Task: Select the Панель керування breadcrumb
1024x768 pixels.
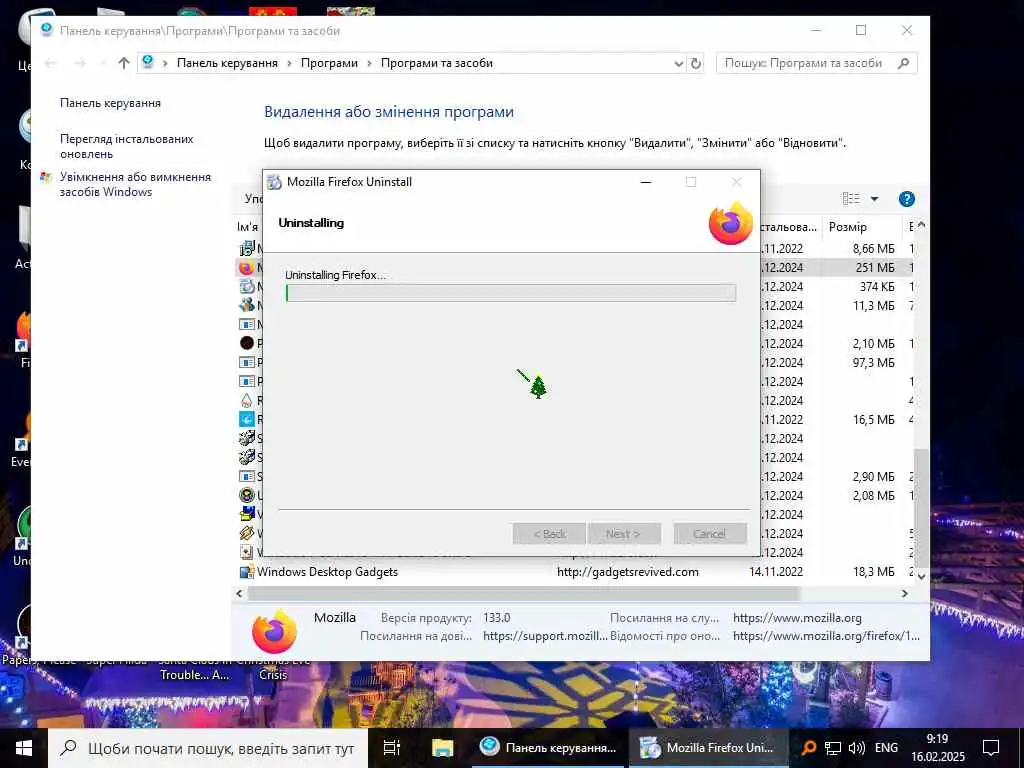Action: pyautogui.click(x=227, y=63)
